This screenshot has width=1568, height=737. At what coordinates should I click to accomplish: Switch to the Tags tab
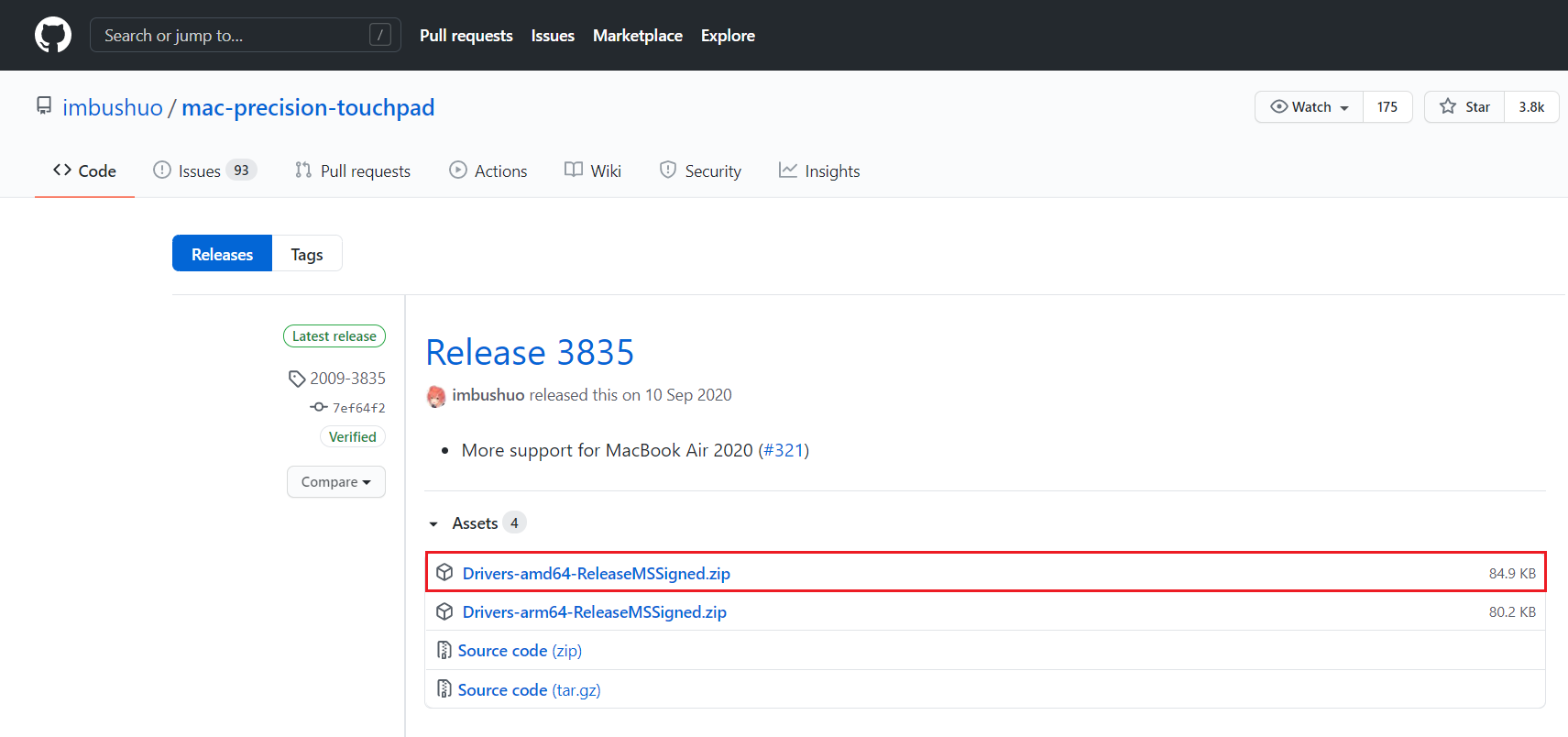coord(307,254)
